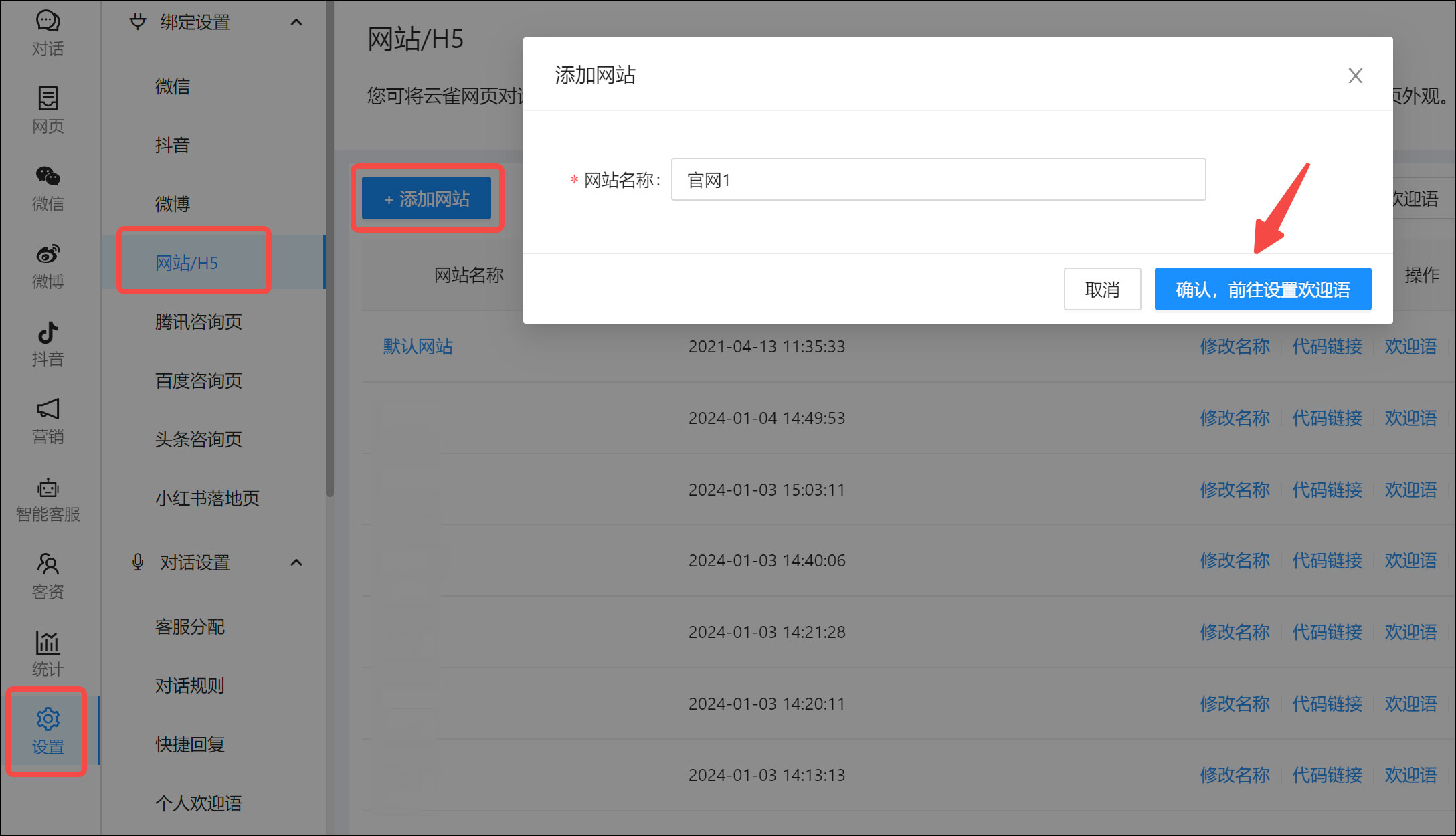Select the 客资 customer data icon
This screenshot has width=1456, height=836.
click(47, 574)
